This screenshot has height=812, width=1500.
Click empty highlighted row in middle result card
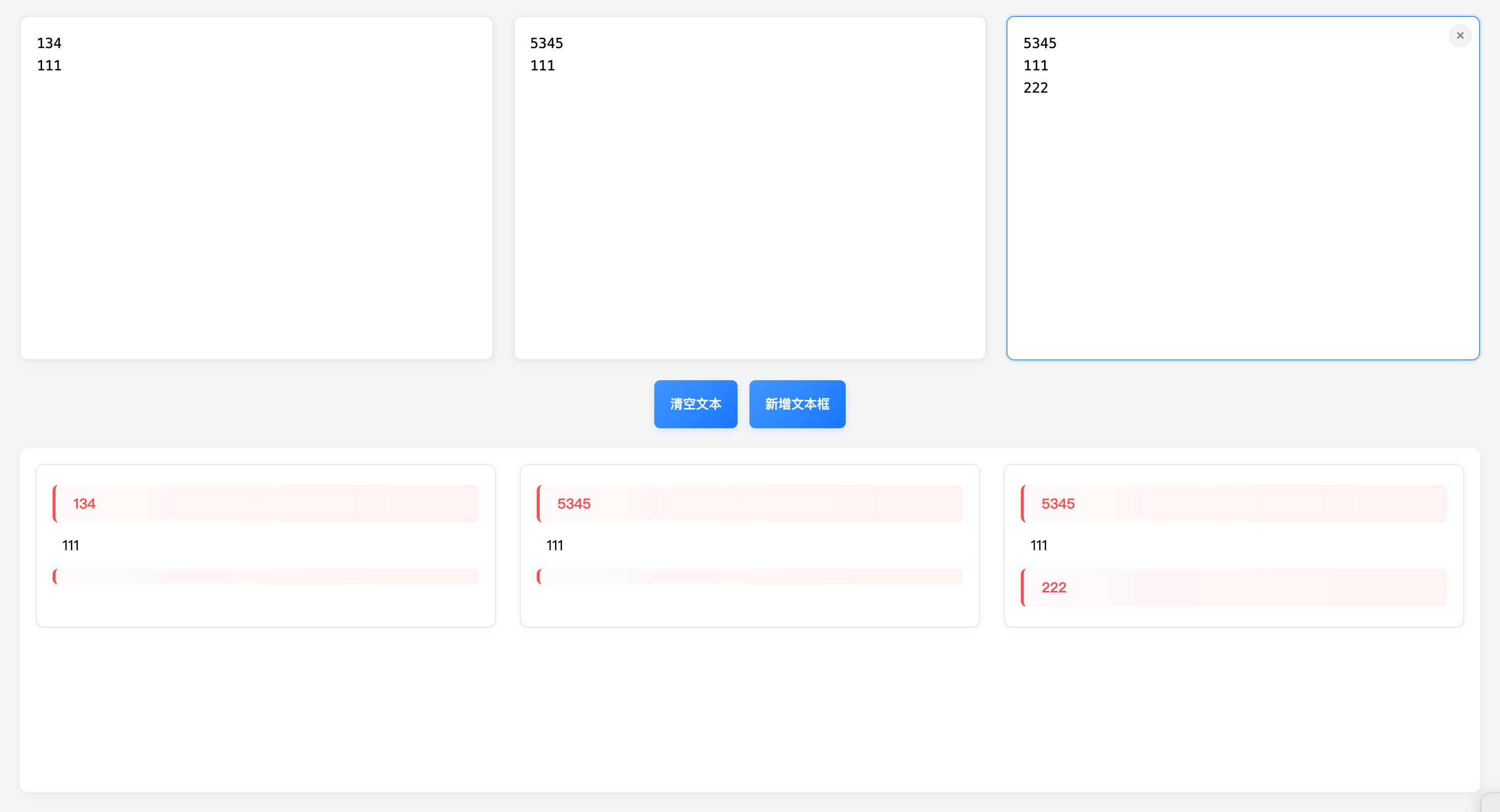coord(750,576)
